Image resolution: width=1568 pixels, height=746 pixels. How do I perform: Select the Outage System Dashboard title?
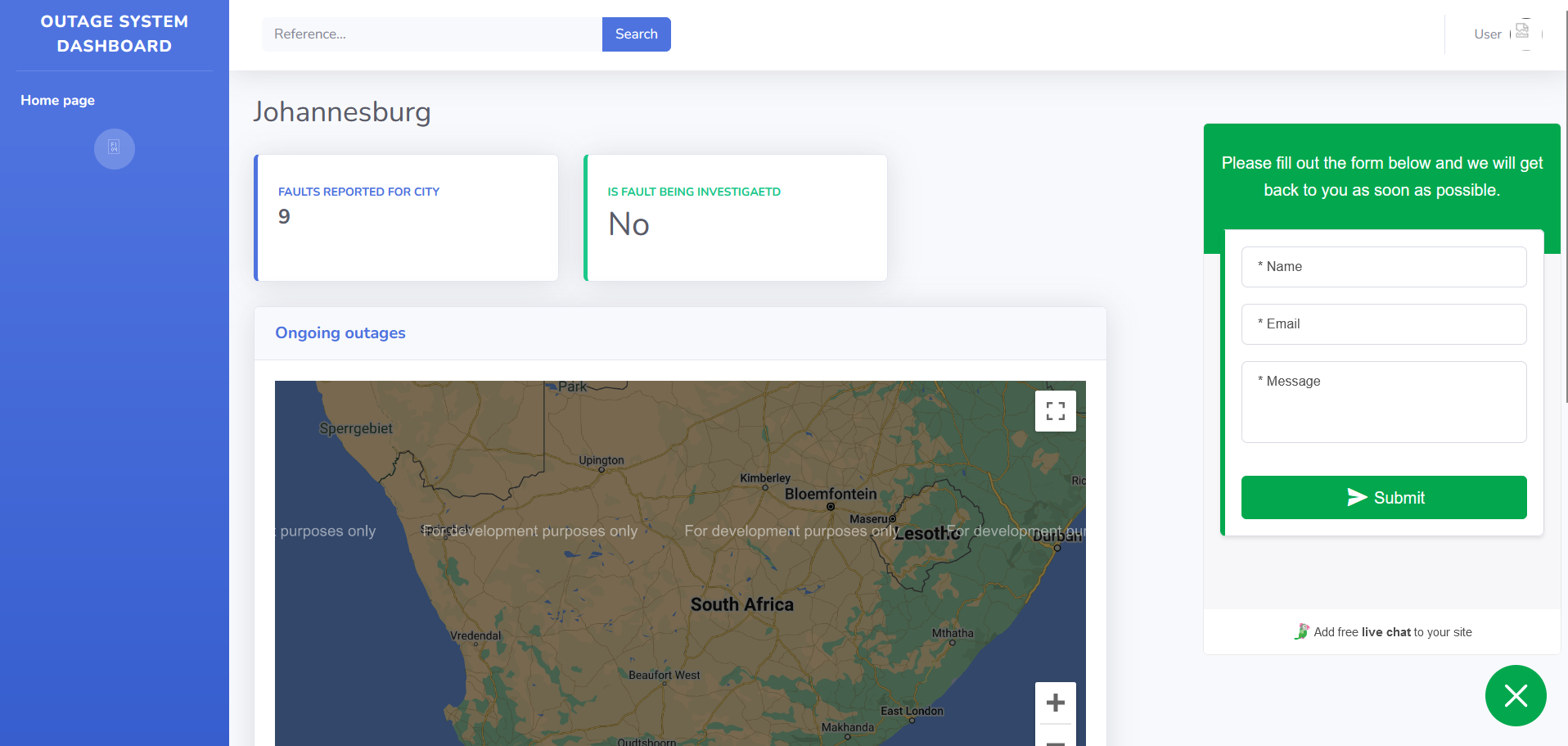[x=114, y=33]
